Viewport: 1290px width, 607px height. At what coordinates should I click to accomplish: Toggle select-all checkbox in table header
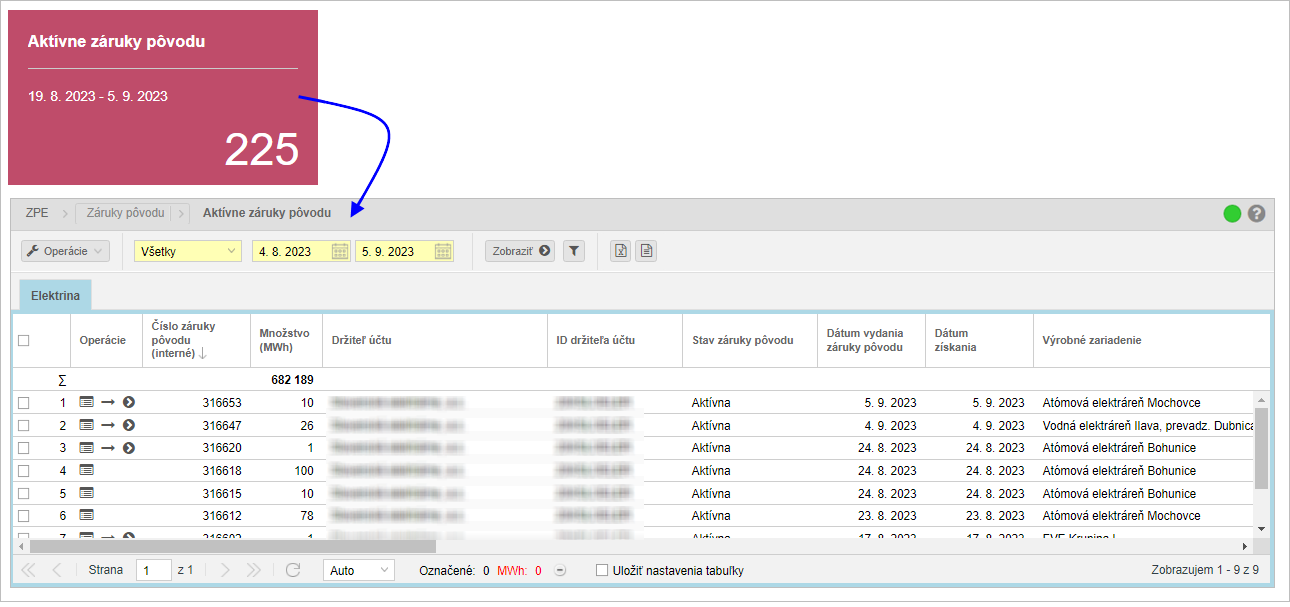tap(24, 340)
